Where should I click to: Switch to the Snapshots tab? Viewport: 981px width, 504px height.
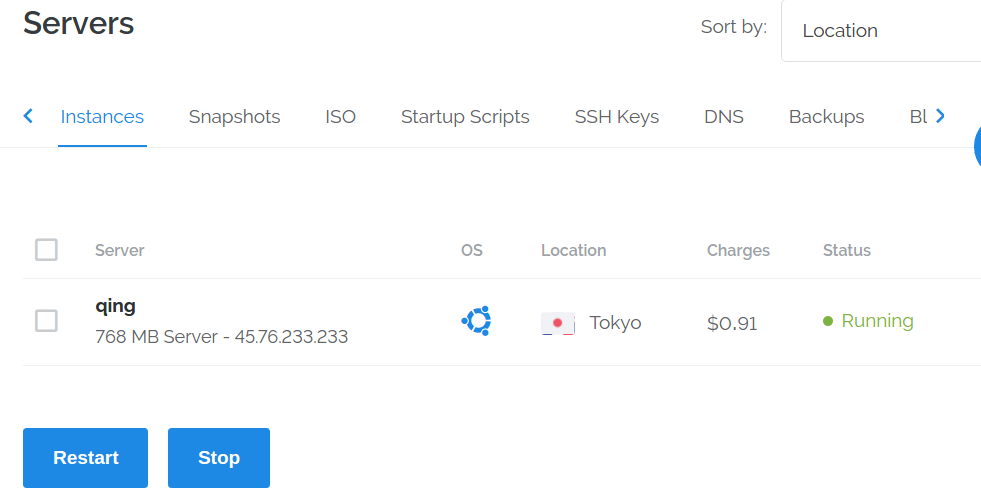point(234,117)
